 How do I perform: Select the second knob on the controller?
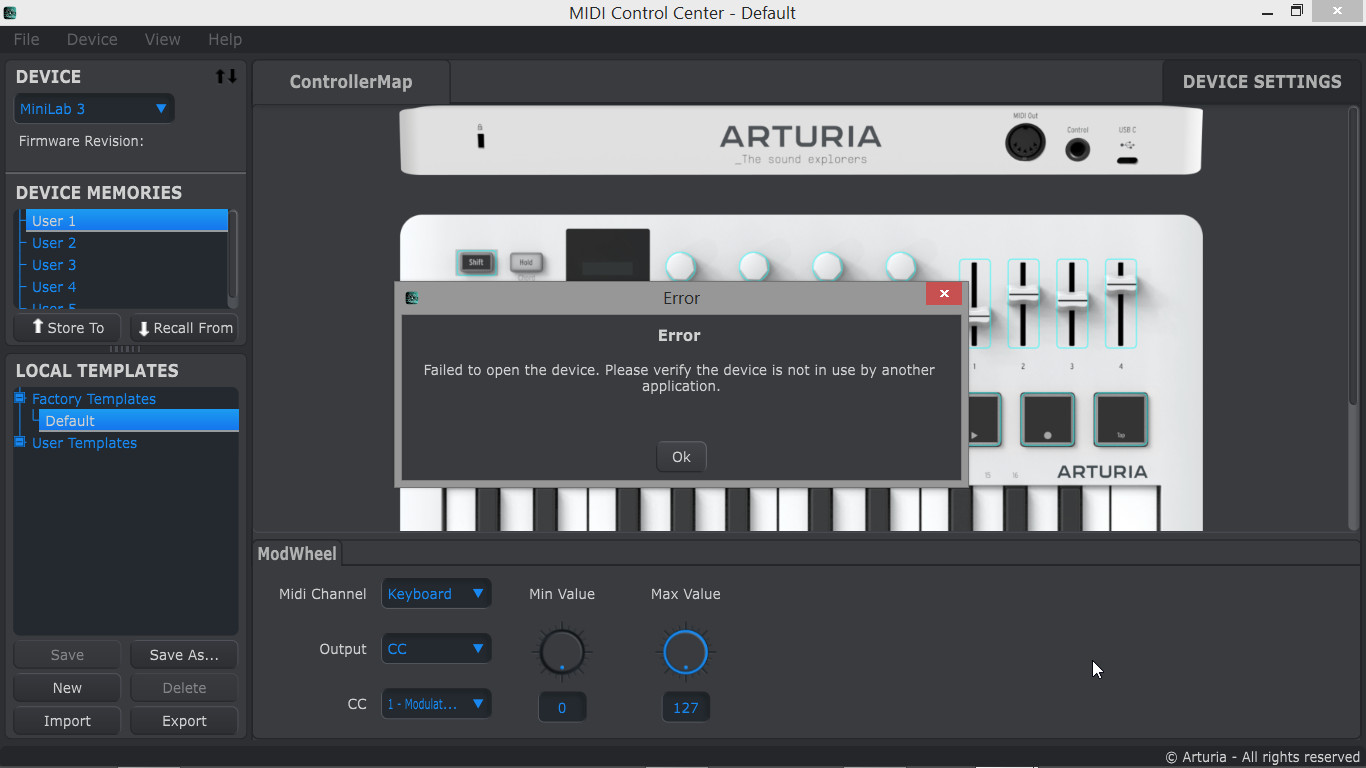pos(754,266)
